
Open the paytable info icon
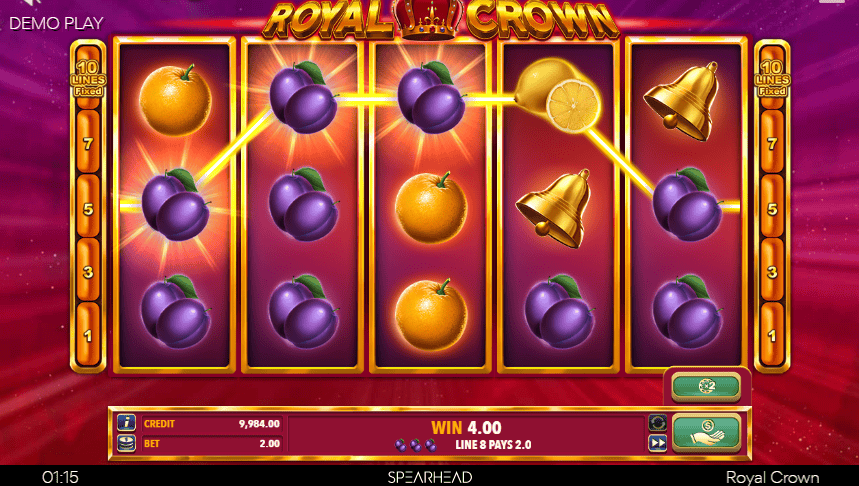[x=127, y=423]
